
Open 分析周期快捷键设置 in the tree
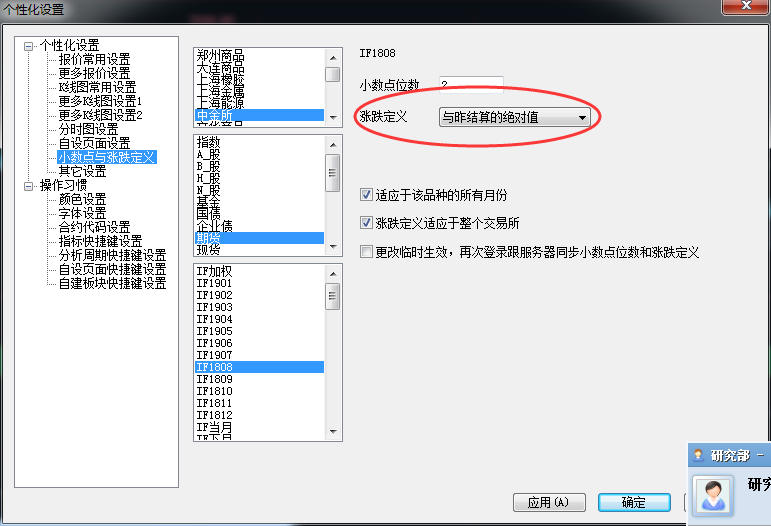113,255
